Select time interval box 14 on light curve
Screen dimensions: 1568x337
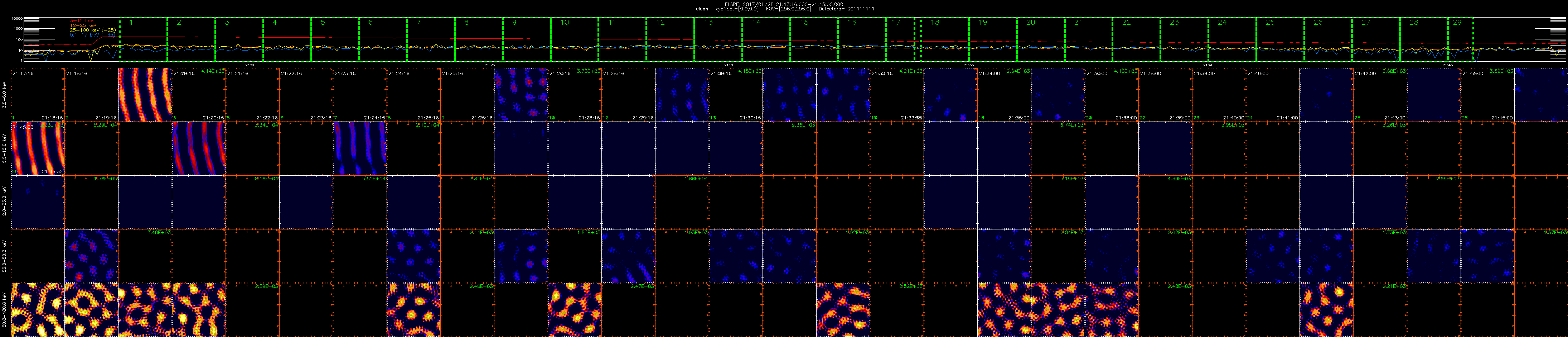766,39
